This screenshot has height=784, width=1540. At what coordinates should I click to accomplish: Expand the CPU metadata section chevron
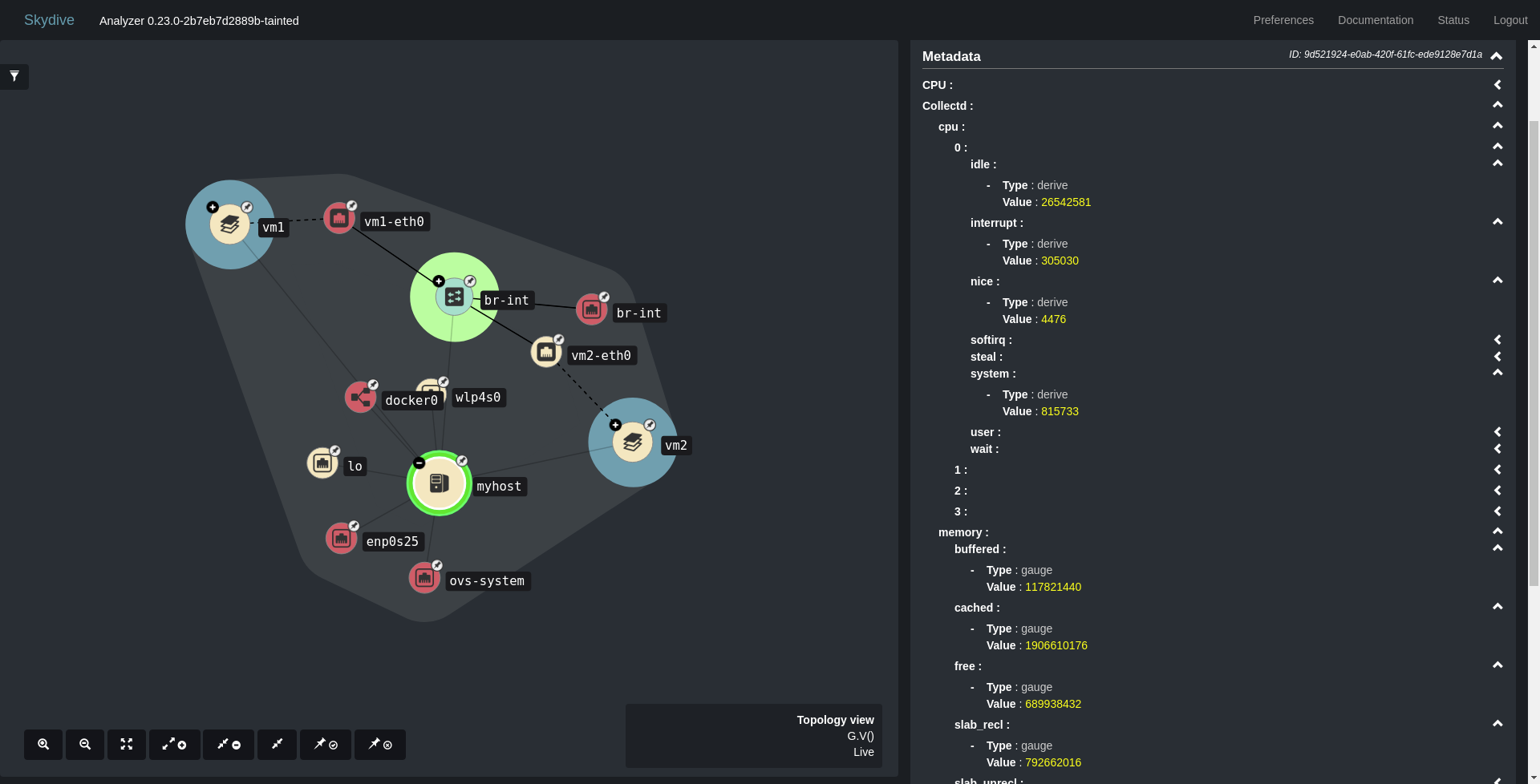[1497, 85]
